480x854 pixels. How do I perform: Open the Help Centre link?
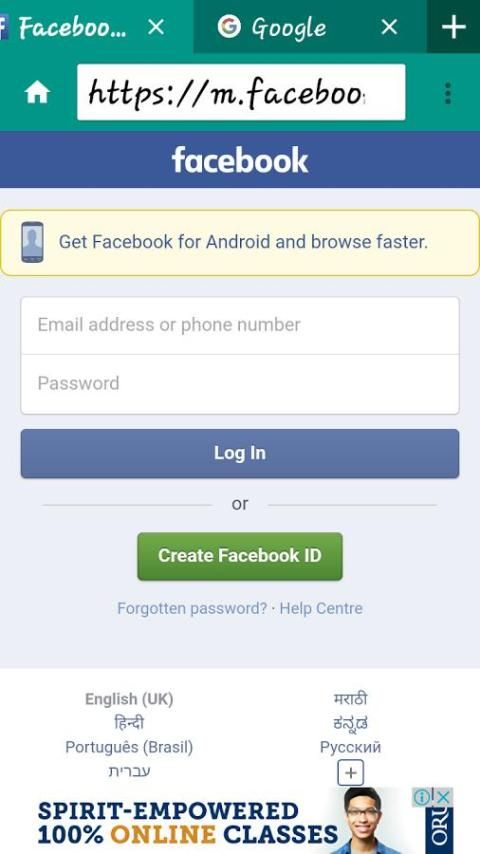[321, 608]
